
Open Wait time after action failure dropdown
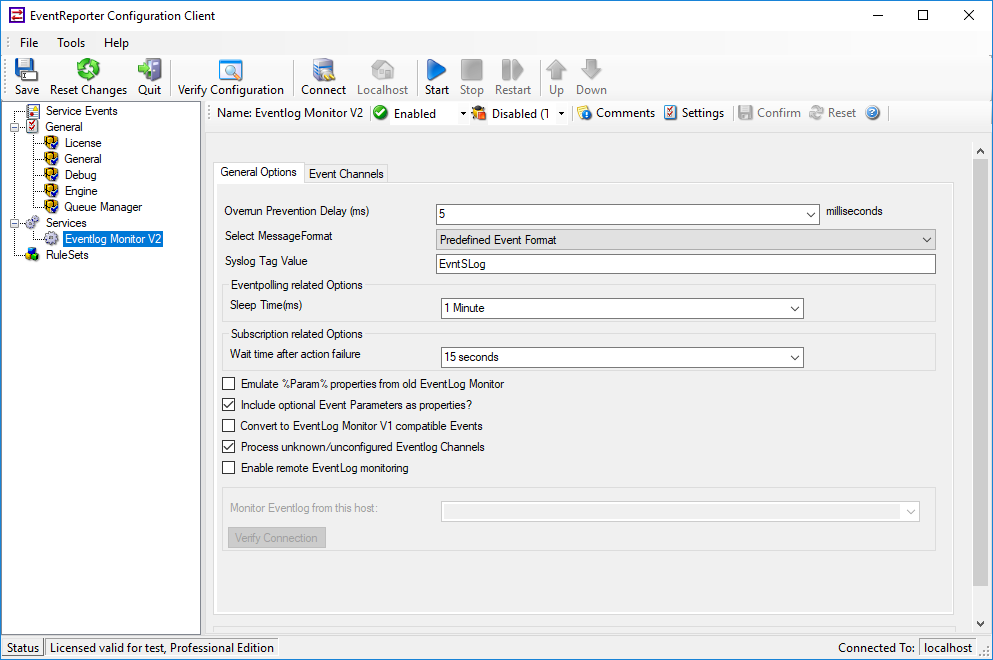click(x=795, y=358)
